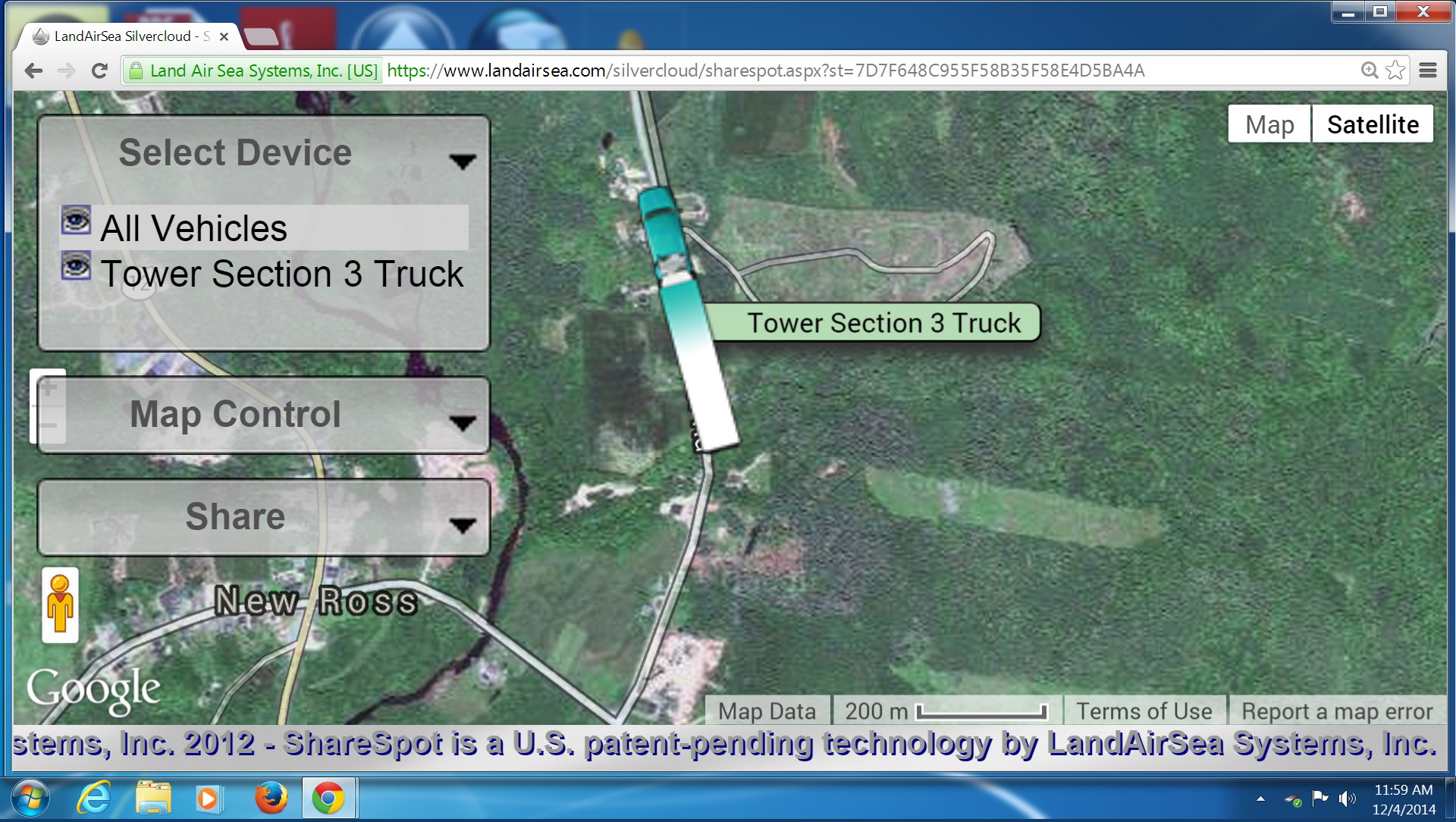1456x822 pixels.
Task: Switch to Satellite view
Action: click(1373, 124)
